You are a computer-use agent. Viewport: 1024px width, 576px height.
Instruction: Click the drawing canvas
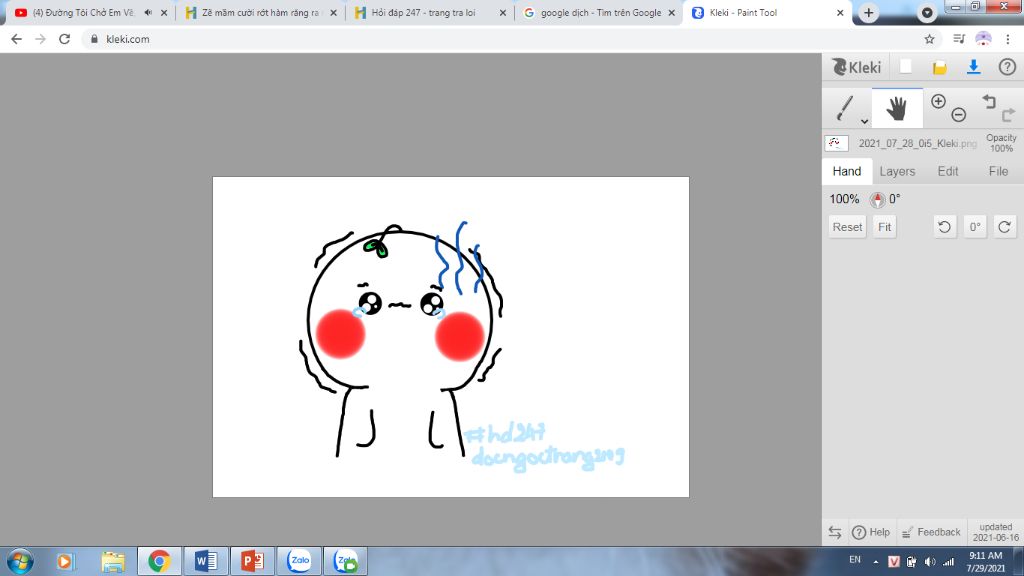[451, 336]
